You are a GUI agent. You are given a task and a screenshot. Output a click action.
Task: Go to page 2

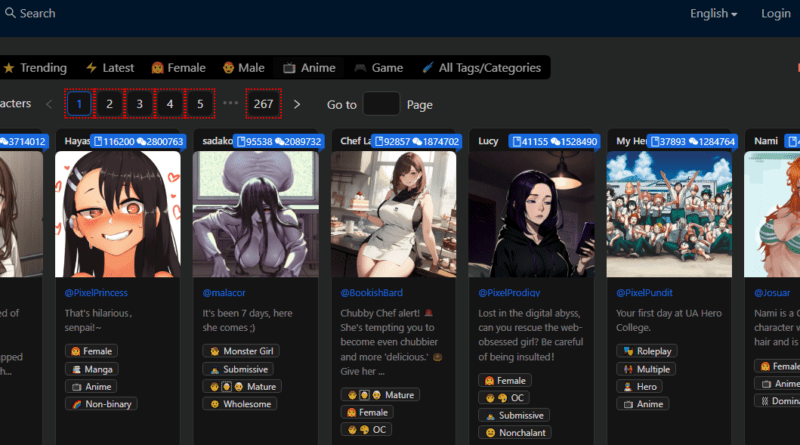[109, 104]
